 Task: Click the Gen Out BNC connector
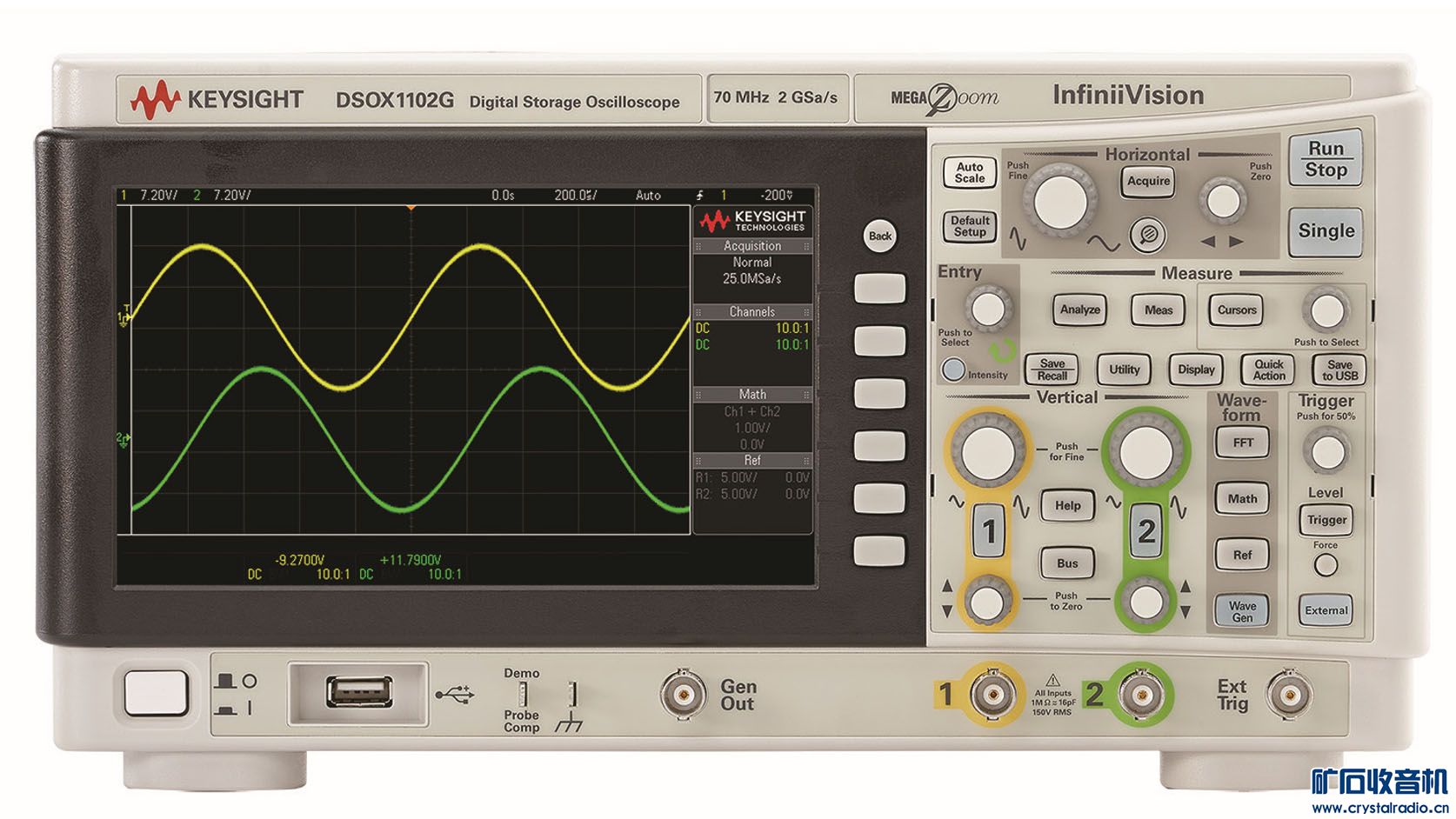[683, 695]
